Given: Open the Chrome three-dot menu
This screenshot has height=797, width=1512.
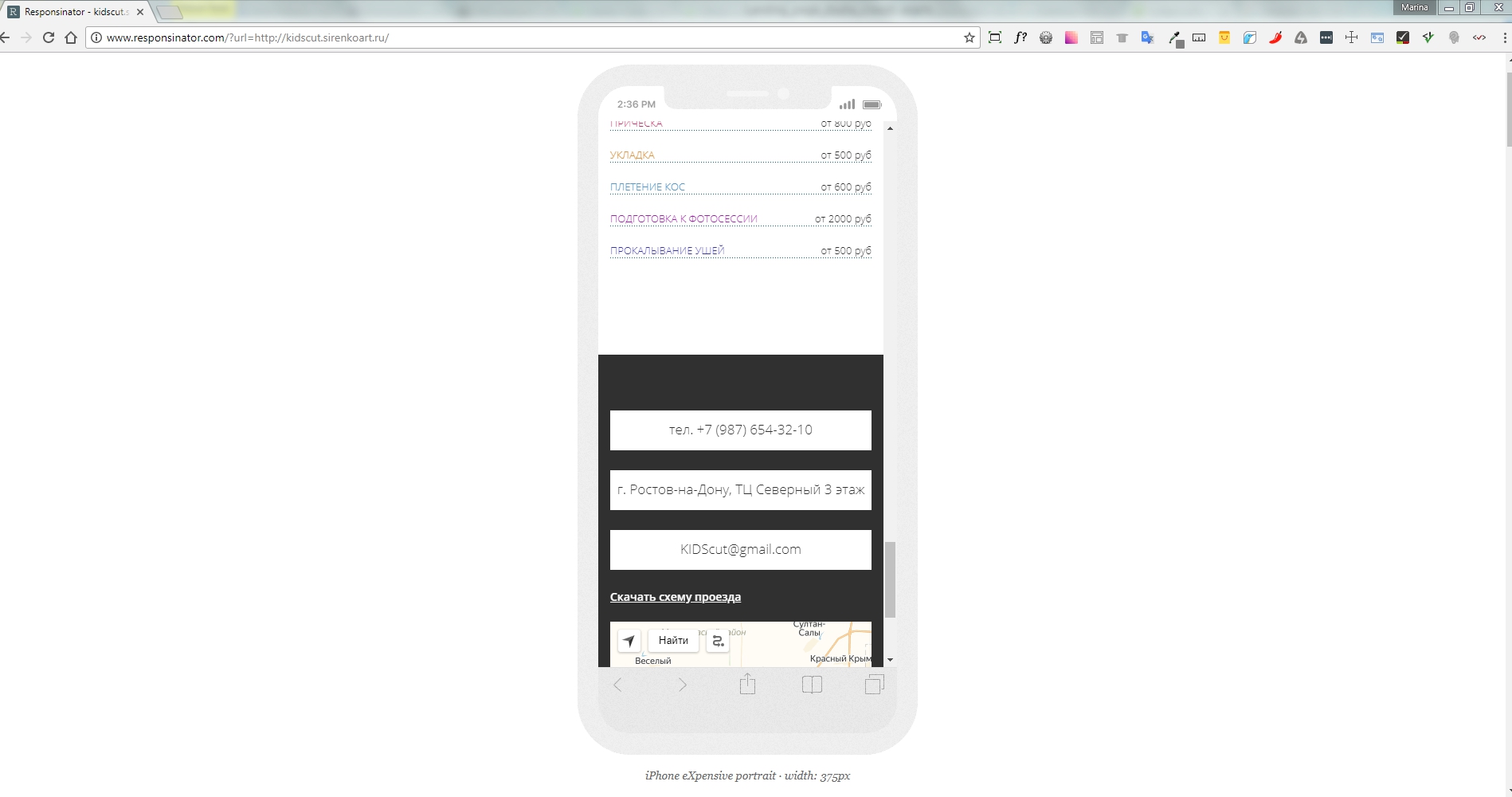Looking at the screenshot, I should [x=1504, y=37].
